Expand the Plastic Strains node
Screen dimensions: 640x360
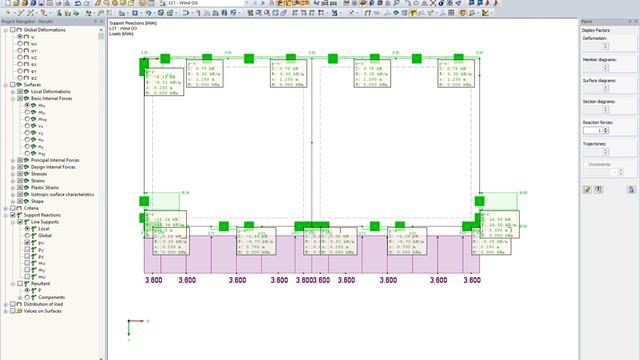[13, 187]
